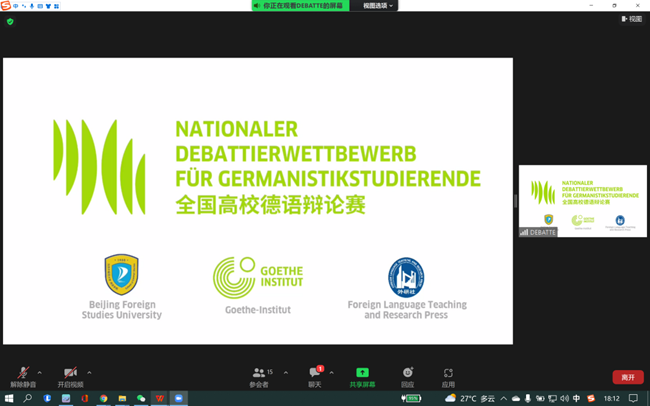Click the network monitor tray icon
Image resolution: width=650 pixels, height=406 pixels.
(552, 399)
